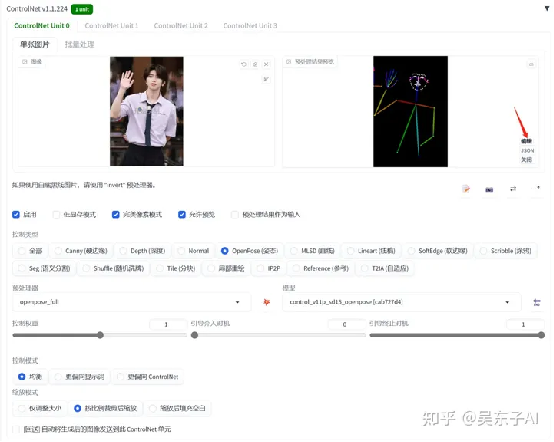Untick the pixel perfect mode checkbox
Image resolution: width=554 pixels, height=442 pixels.
(x=116, y=215)
